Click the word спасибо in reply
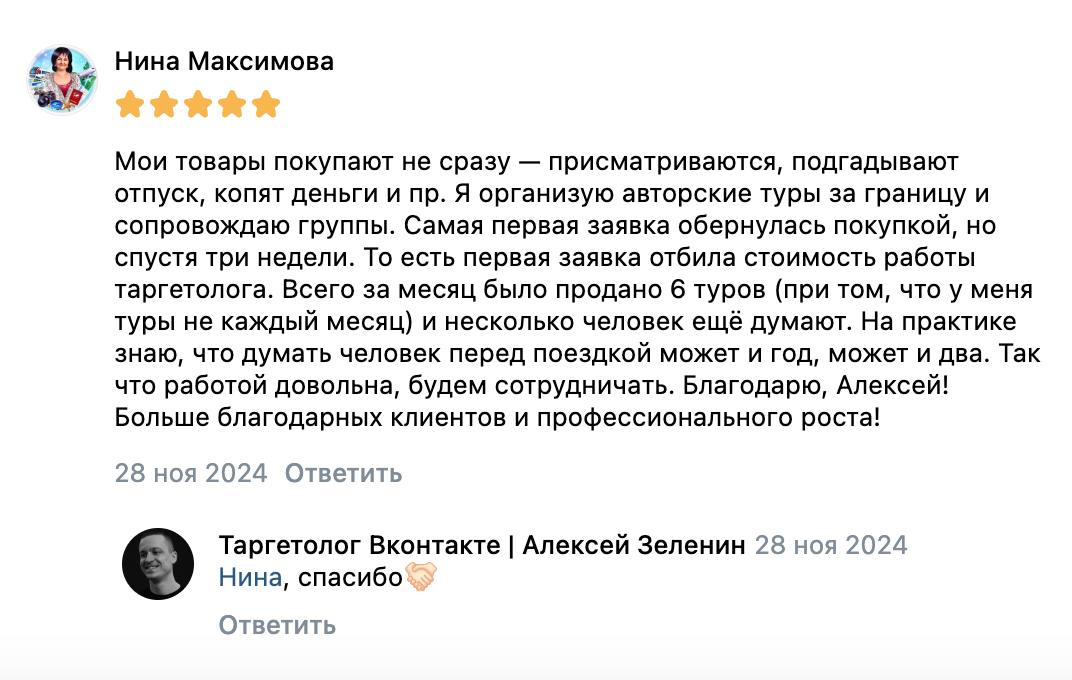The width and height of the screenshot is (1072, 680). [350, 577]
